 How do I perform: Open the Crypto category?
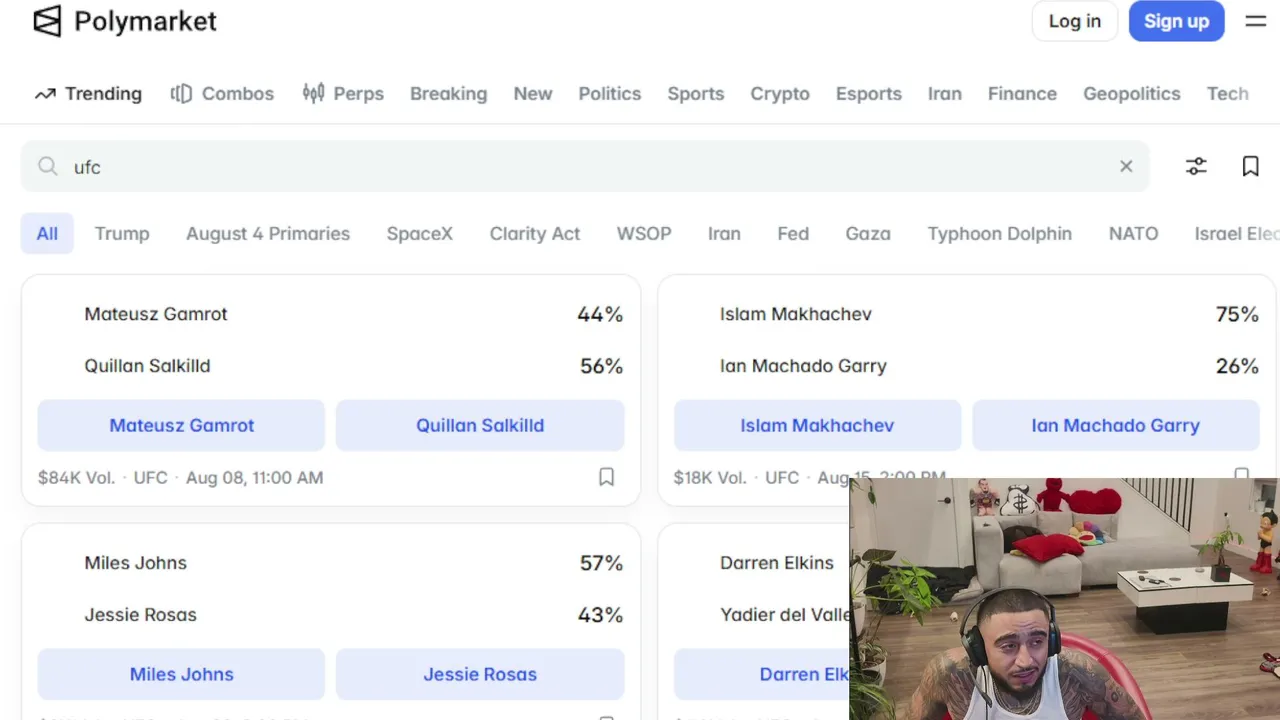click(x=780, y=94)
